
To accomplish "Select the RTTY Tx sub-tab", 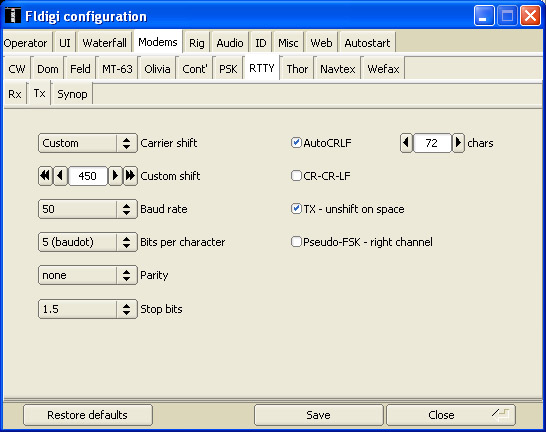I will [x=39, y=93].
